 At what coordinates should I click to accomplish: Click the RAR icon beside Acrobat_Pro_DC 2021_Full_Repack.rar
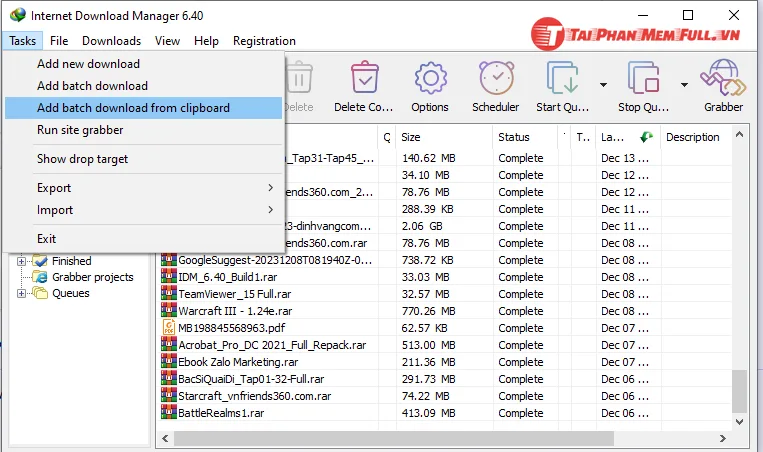click(x=168, y=344)
